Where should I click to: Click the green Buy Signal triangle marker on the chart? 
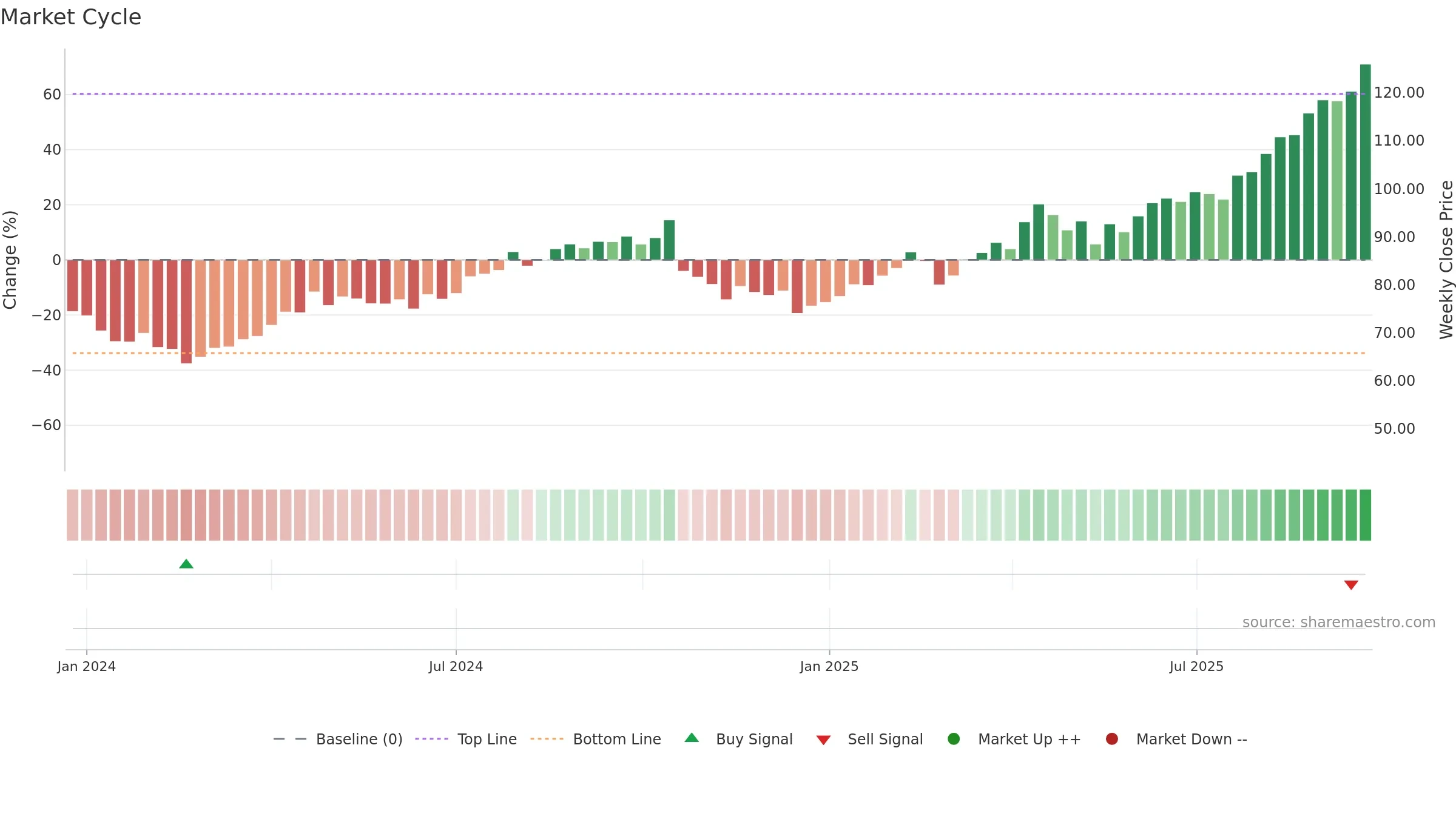[186, 564]
